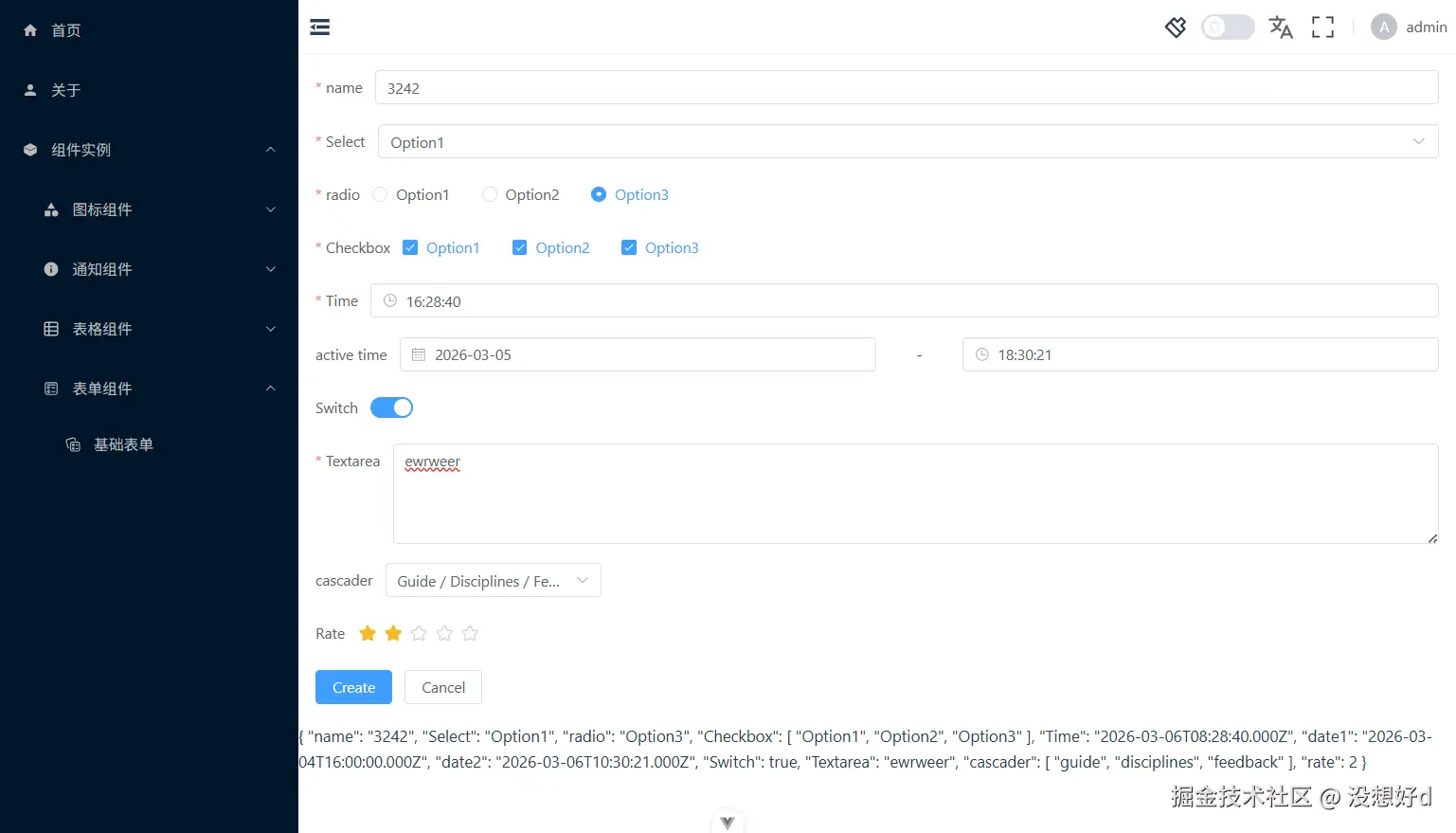1456x833 pixels.
Task: Open 关于 about menu item
Action: [x=149, y=90]
